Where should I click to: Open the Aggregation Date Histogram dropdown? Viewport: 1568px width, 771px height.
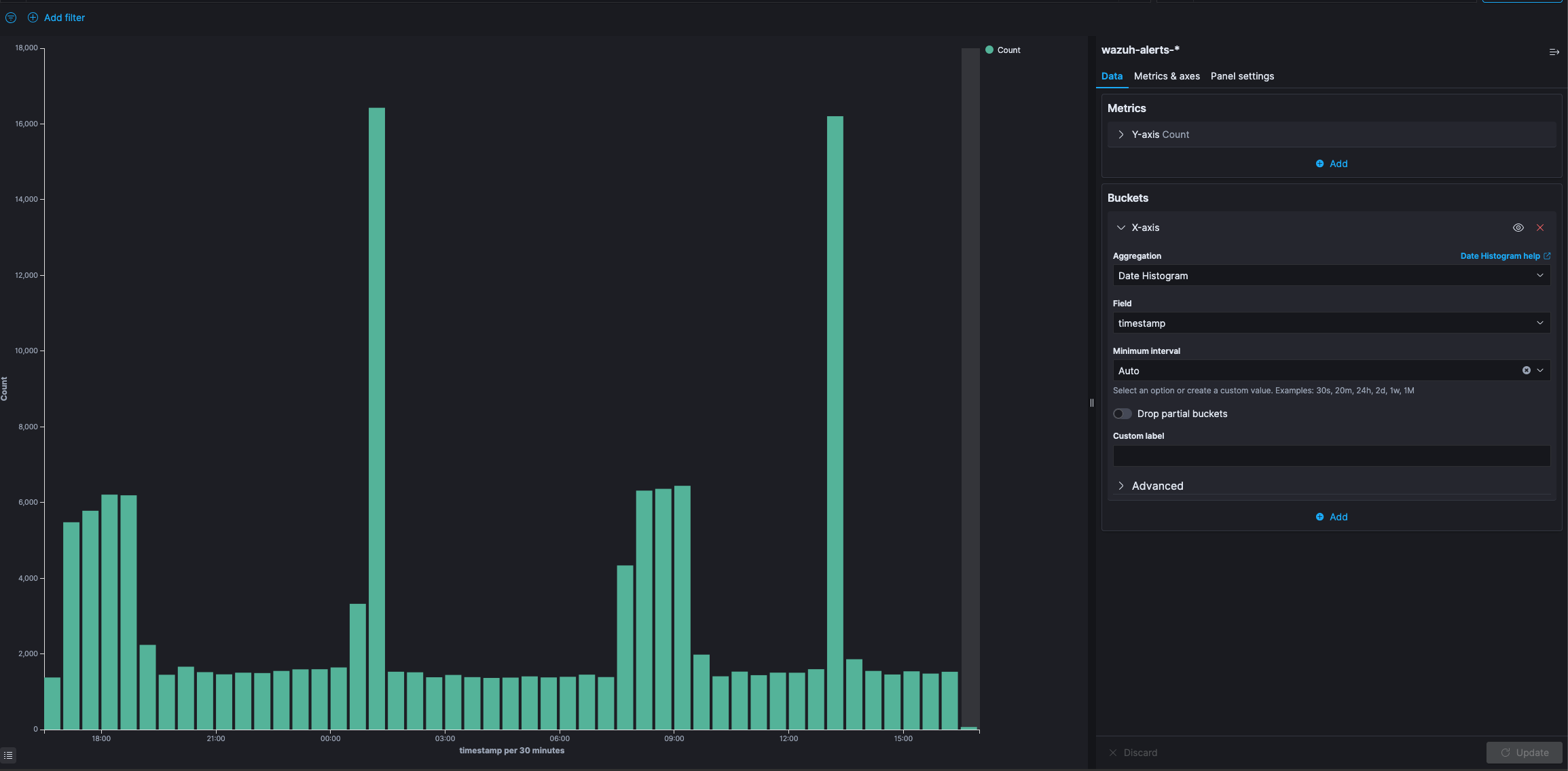point(1330,276)
